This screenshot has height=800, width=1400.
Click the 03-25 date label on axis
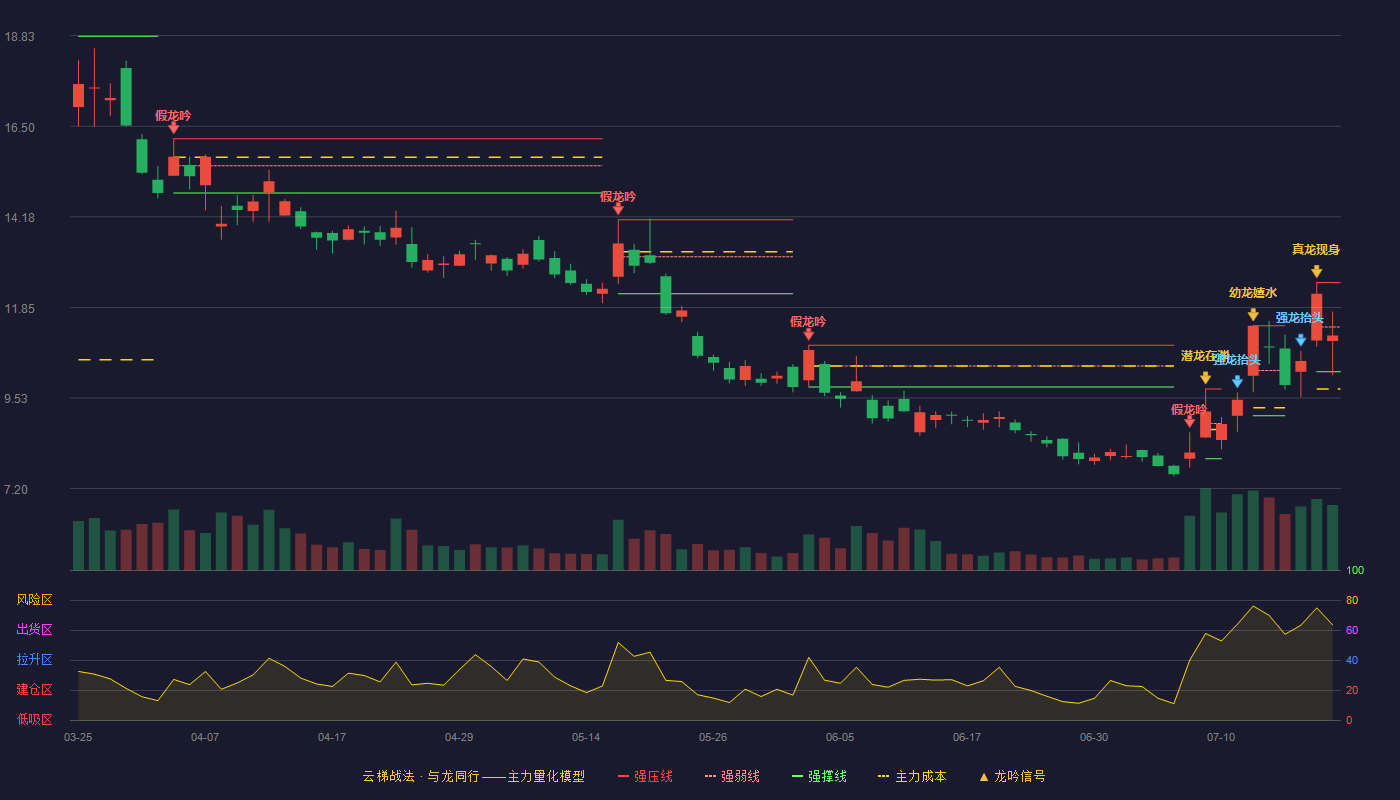click(x=78, y=737)
